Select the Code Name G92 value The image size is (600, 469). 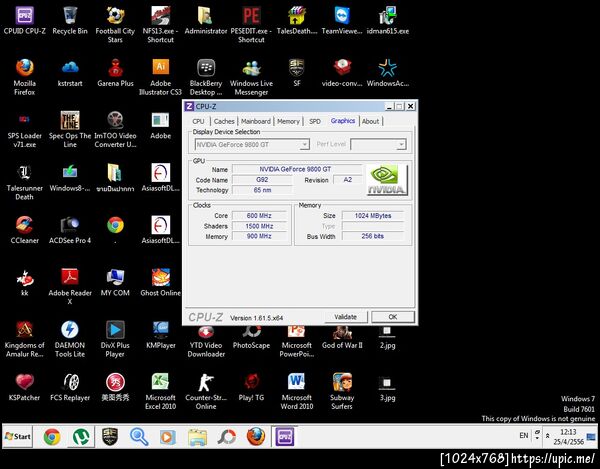[262, 179]
